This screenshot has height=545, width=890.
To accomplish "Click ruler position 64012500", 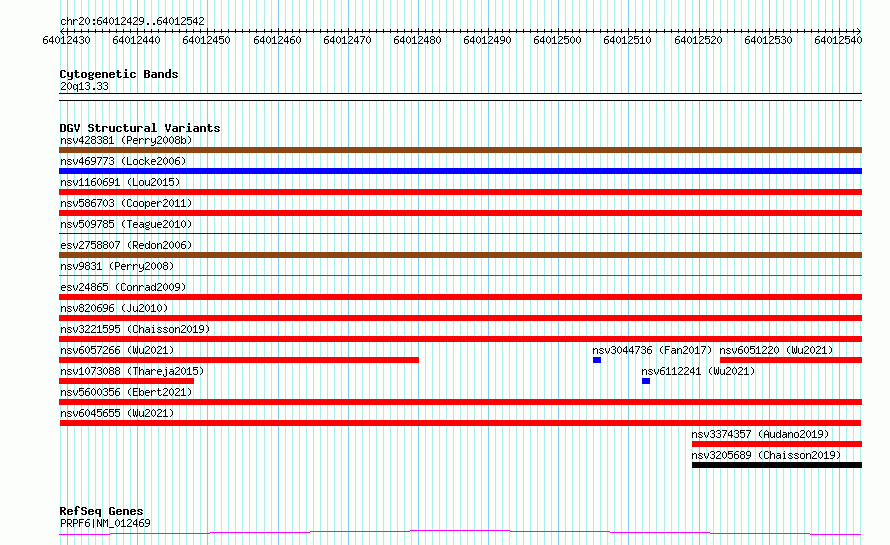I will click(557, 40).
